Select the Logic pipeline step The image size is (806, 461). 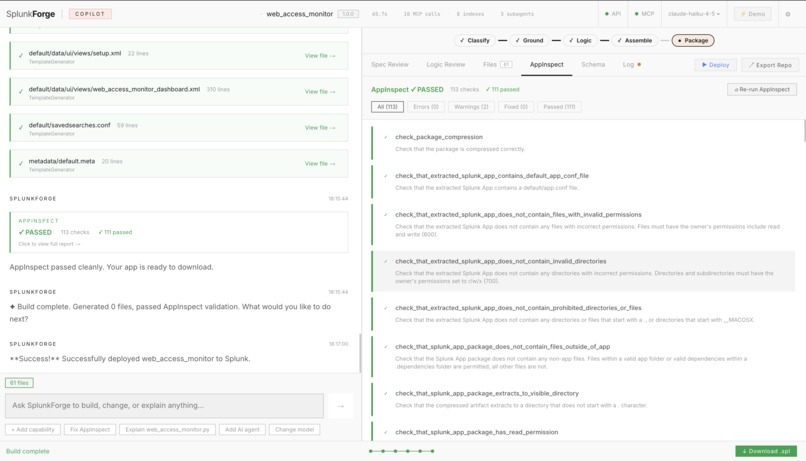[580, 41]
